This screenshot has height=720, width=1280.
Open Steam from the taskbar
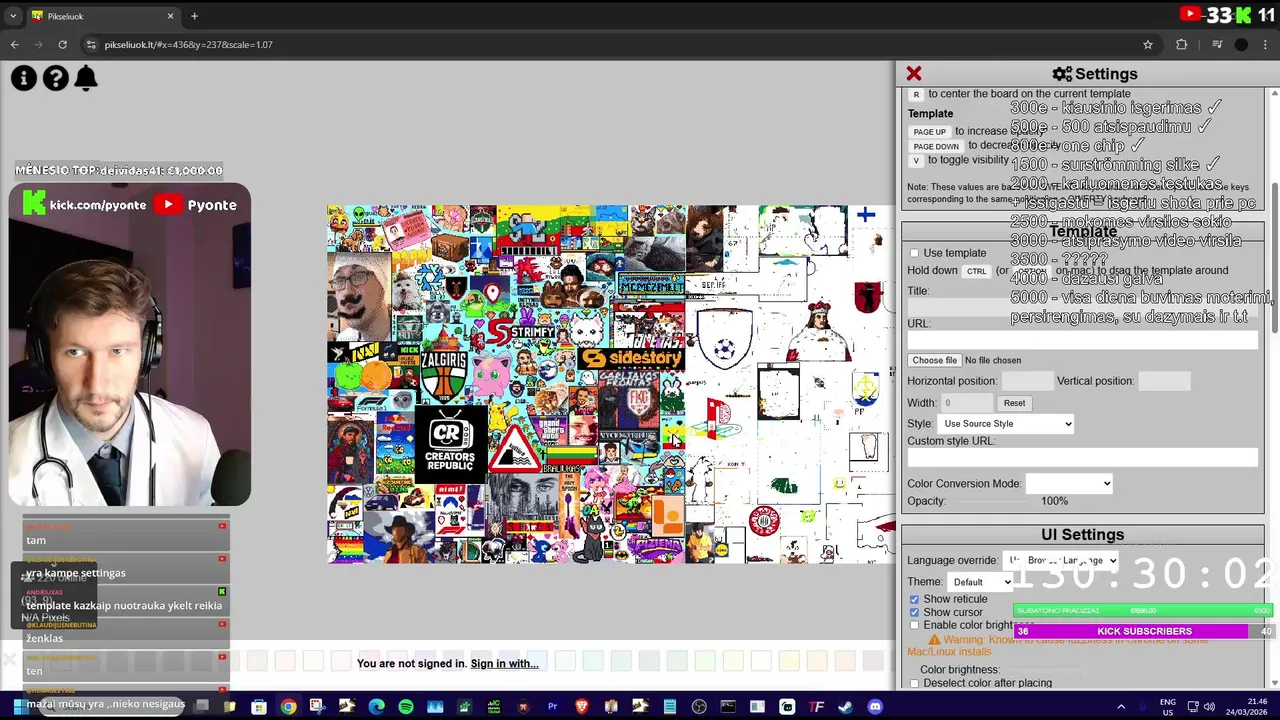(x=846, y=707)
